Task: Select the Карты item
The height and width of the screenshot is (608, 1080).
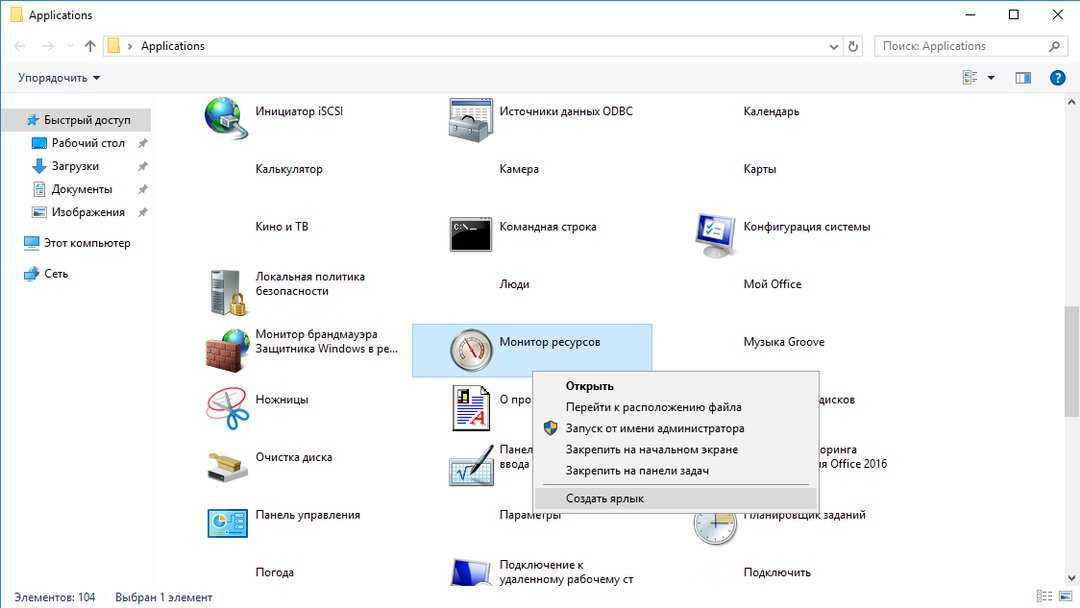Action: coord(760,169)
